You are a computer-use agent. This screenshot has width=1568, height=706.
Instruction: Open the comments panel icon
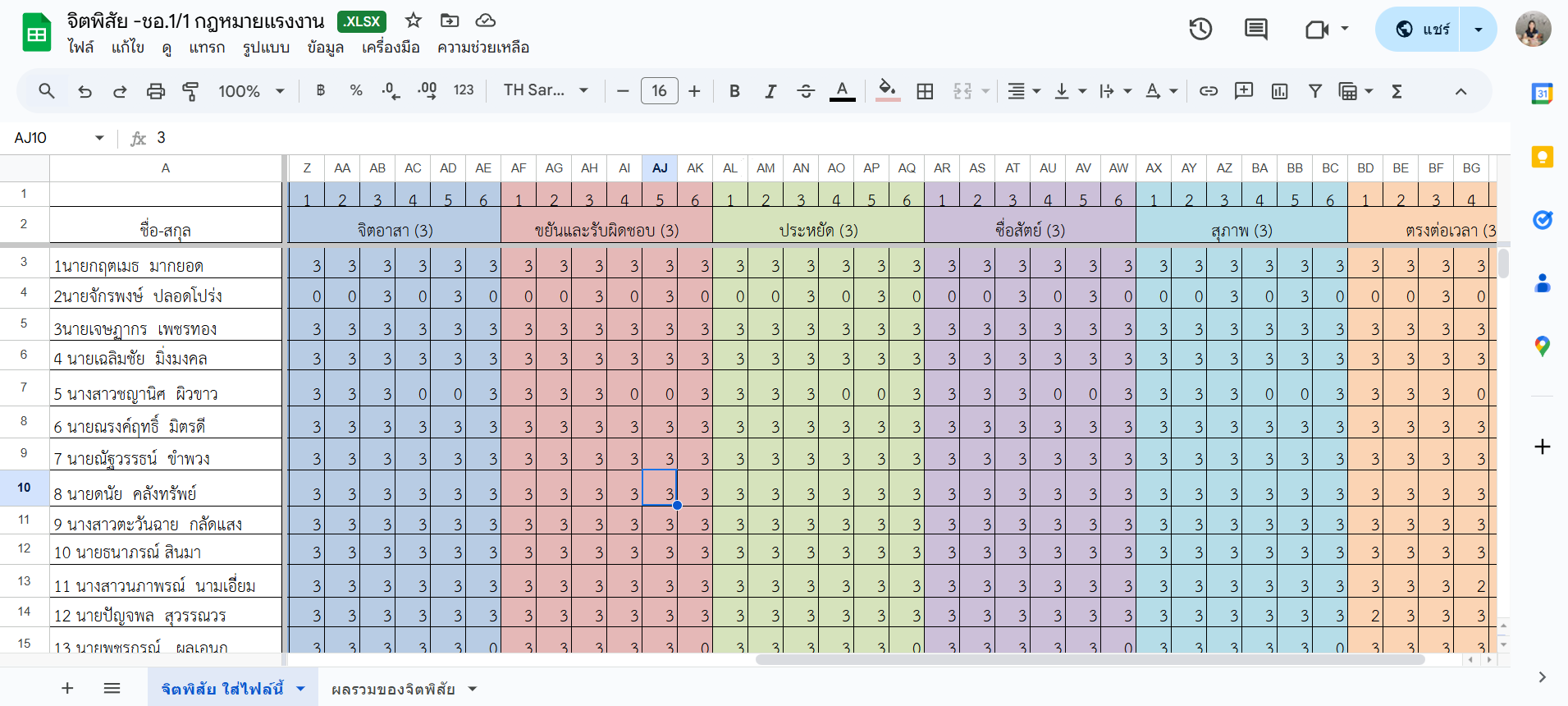1255,30
